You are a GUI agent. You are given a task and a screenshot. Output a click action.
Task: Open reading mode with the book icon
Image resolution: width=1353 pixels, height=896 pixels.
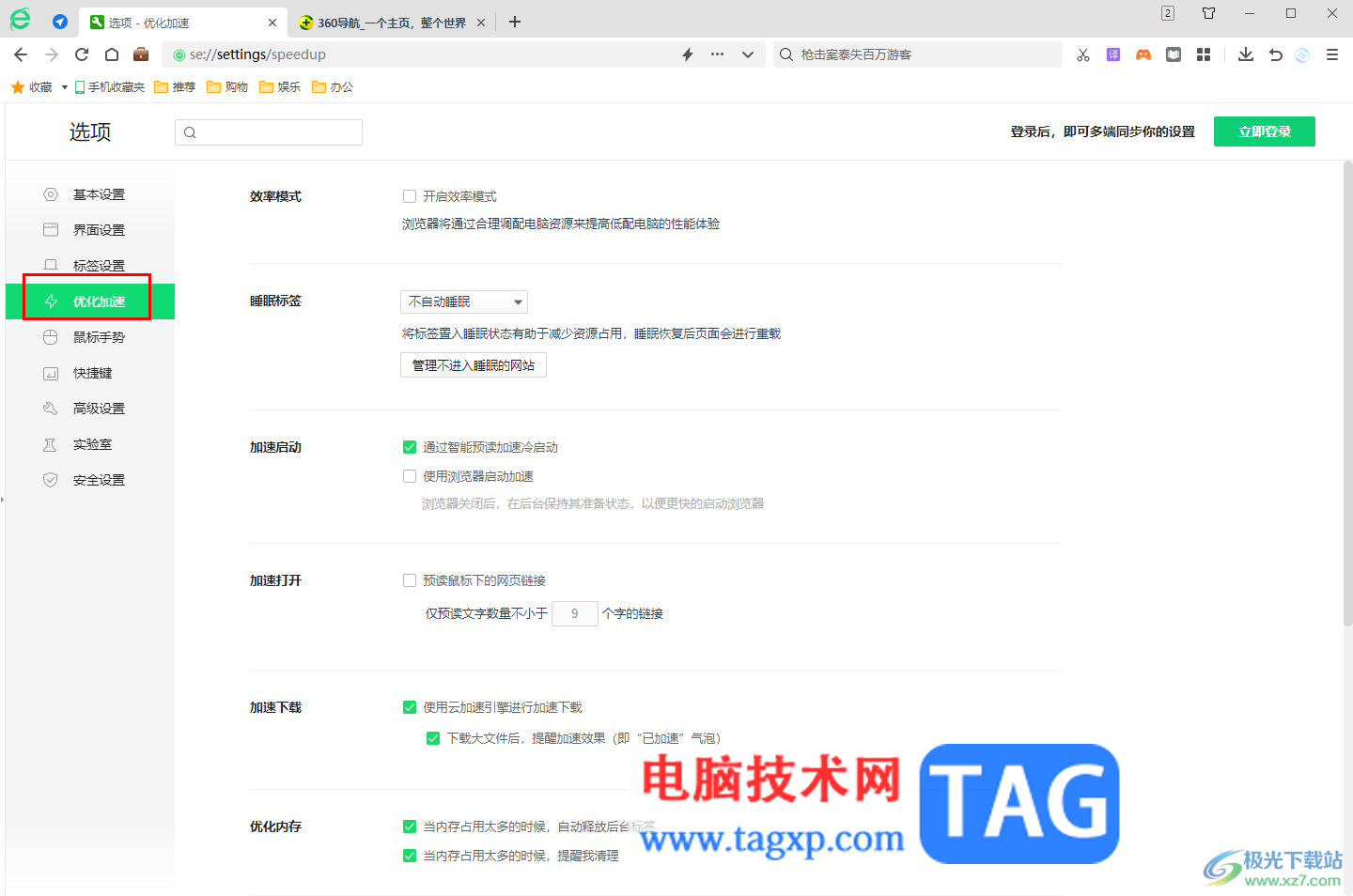[x=1173, y=54]
